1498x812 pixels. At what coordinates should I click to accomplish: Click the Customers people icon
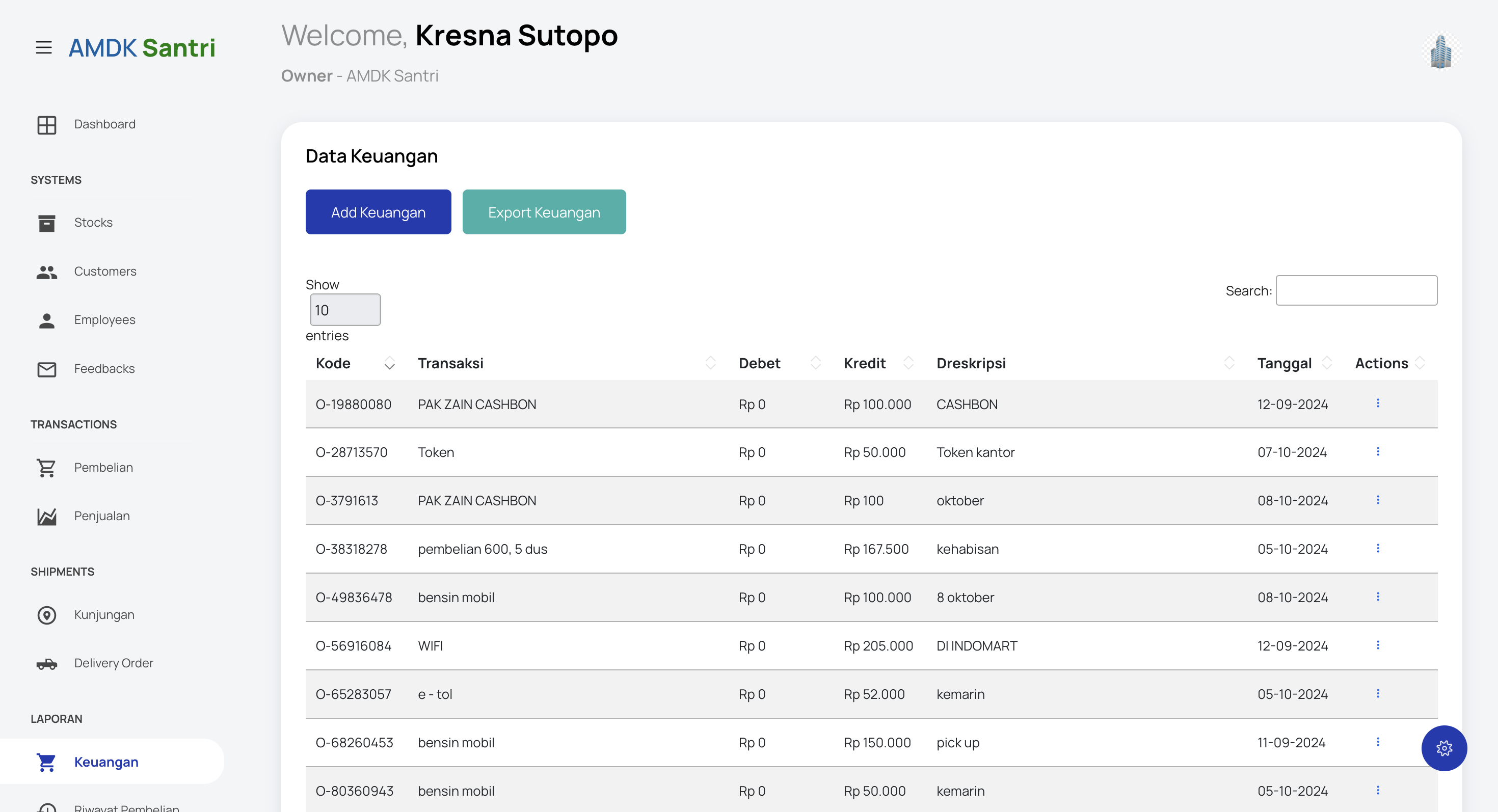pyautogui.click(x=46, y=272)
